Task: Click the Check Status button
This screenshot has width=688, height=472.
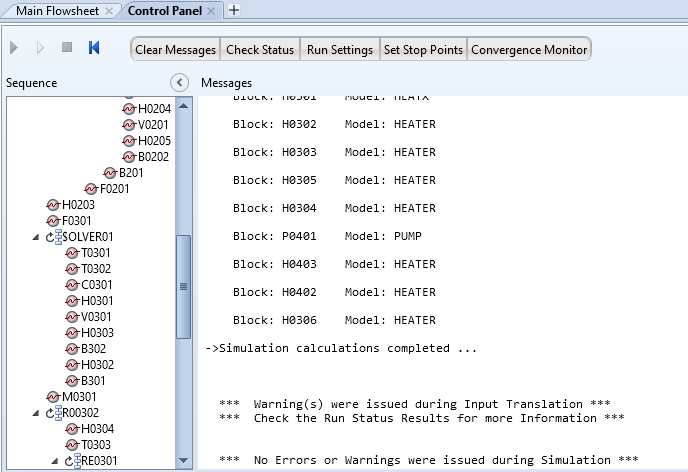Action: tap(261, 49)
